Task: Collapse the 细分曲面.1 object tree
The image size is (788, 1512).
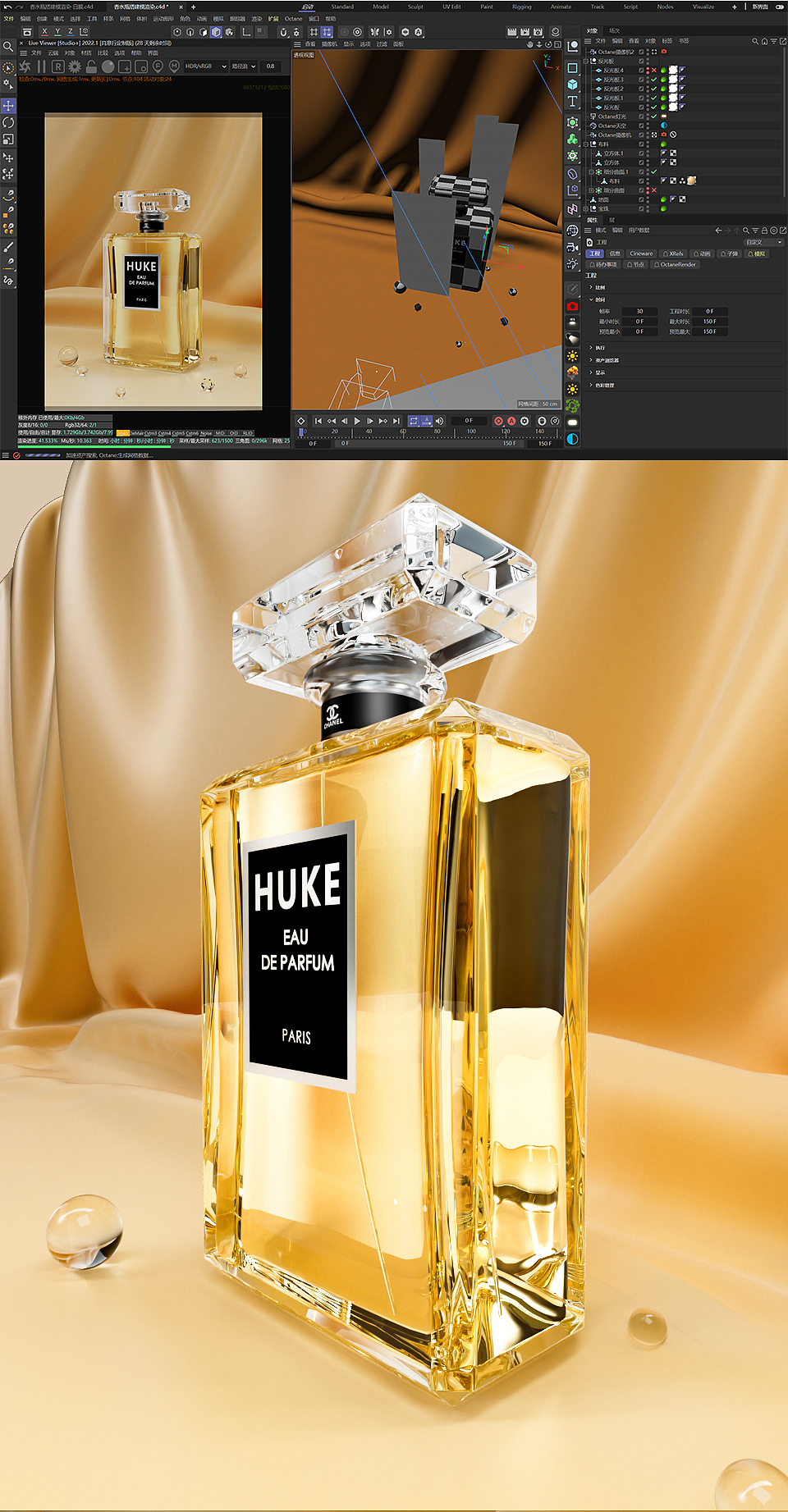Action: (x=591, y=171)
